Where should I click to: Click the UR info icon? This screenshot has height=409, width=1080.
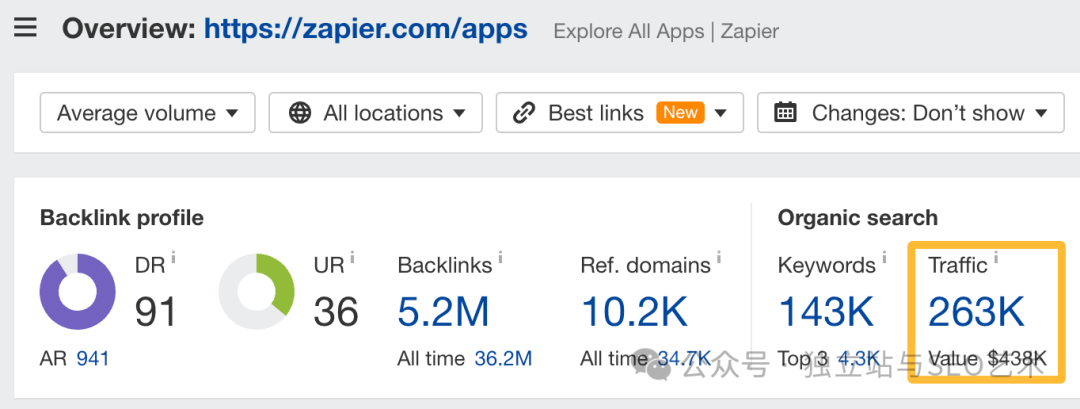pos(352,258)
